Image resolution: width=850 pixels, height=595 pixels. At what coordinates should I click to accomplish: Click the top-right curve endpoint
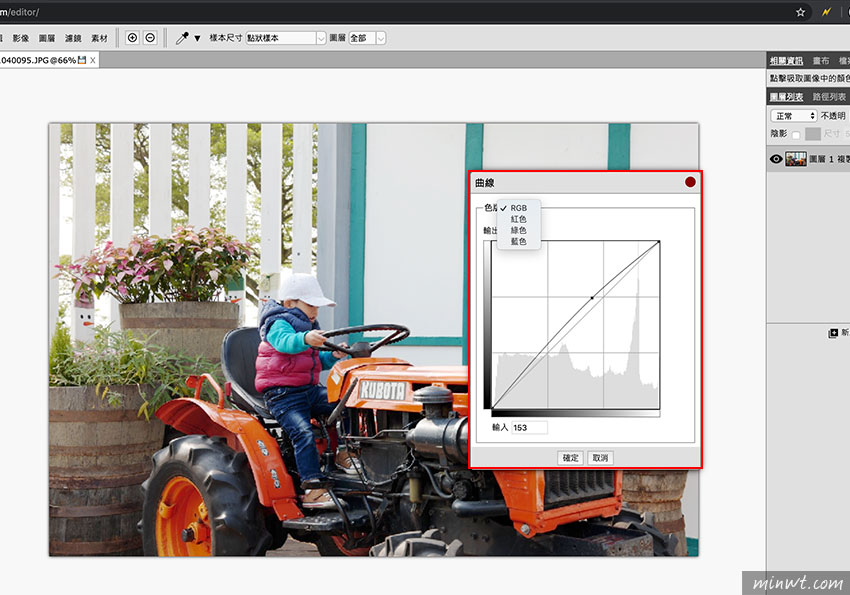[x=659, y=242]
